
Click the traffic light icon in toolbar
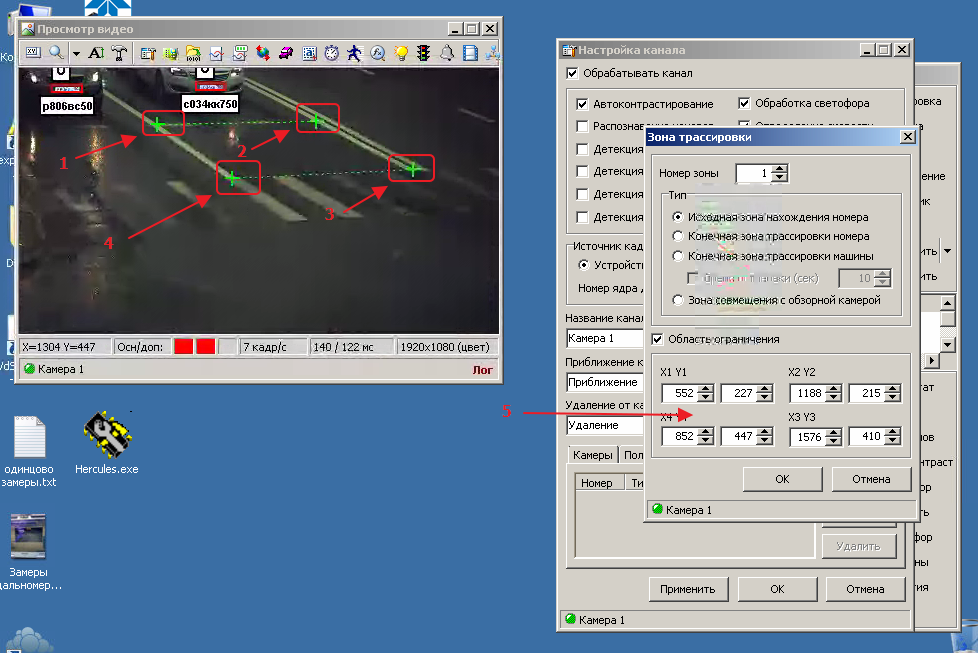coord(424,53)
